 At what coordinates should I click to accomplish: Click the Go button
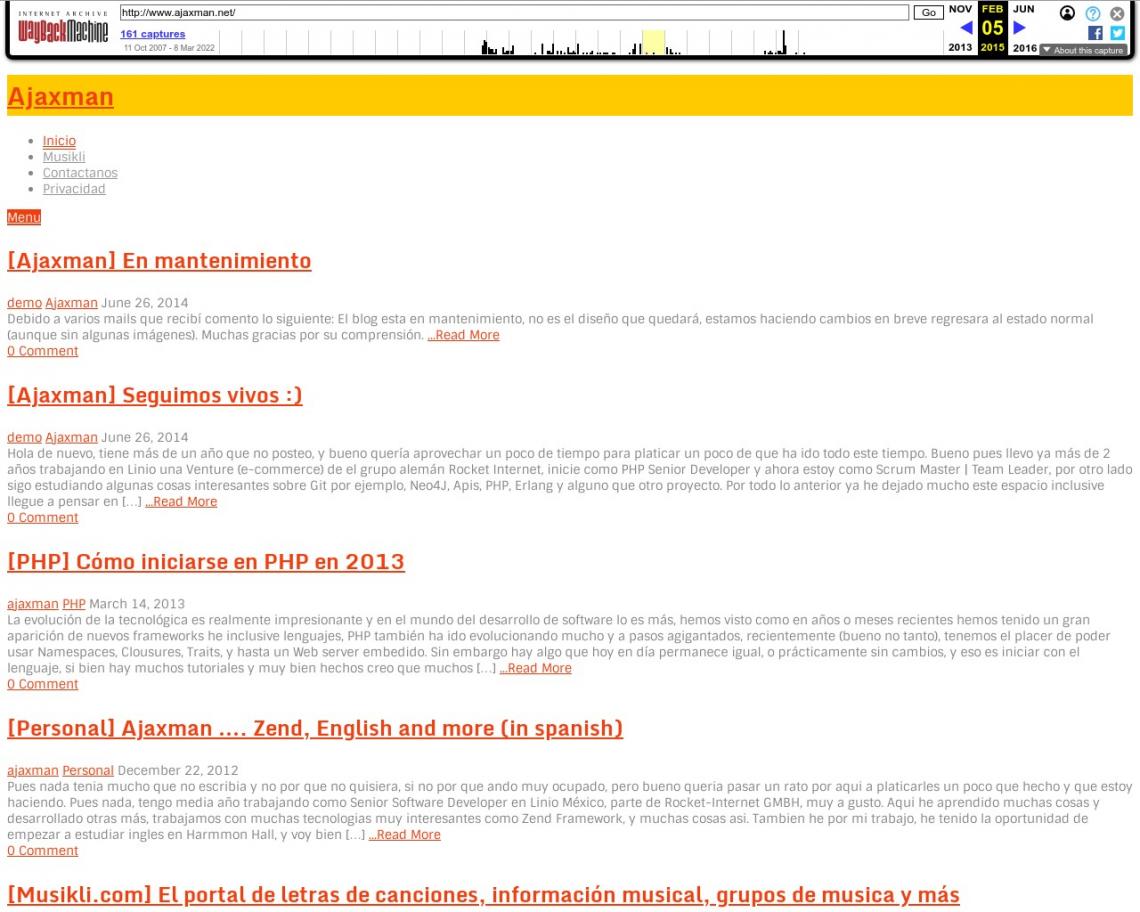[x=928, y=12]
